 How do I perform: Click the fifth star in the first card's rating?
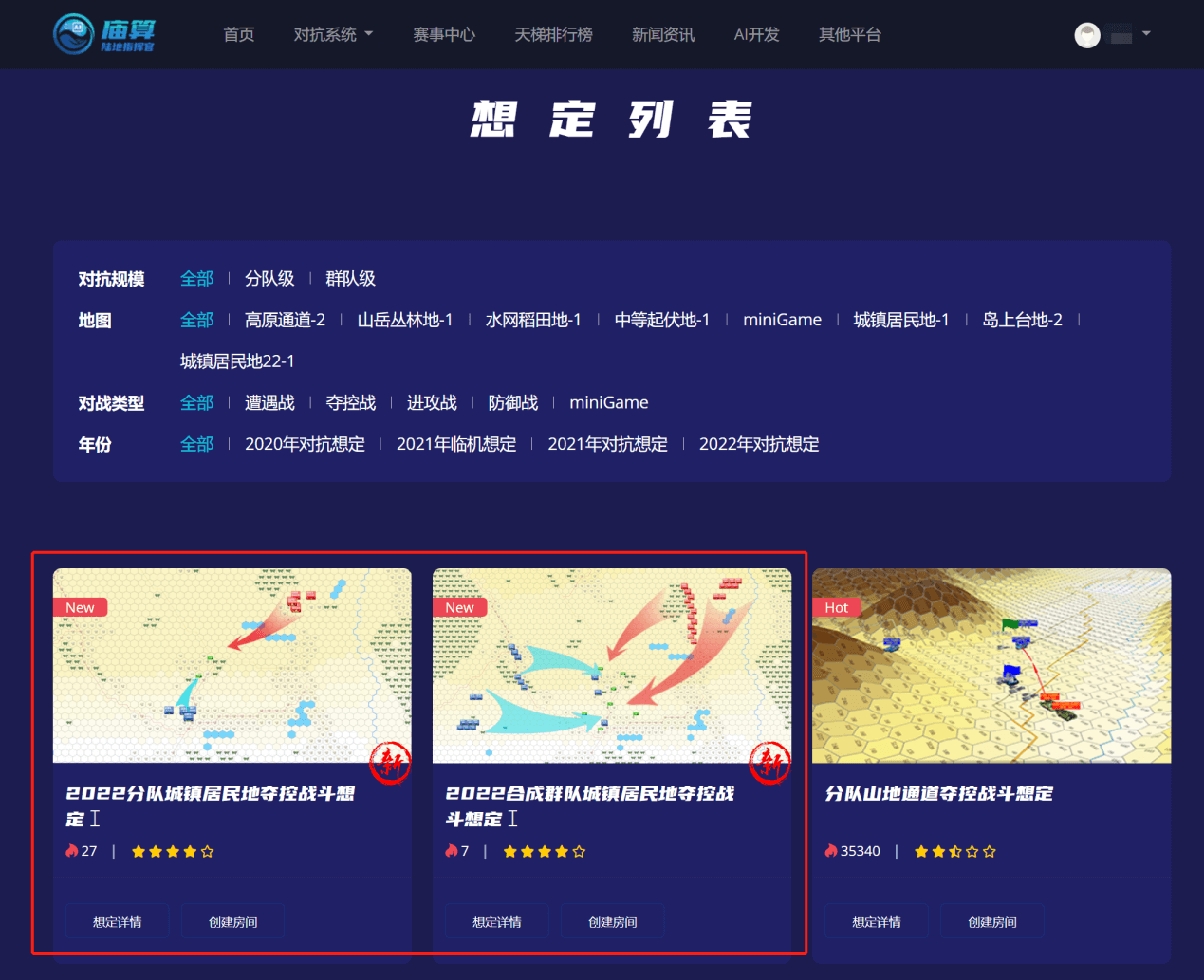click(x=208, y=851)
